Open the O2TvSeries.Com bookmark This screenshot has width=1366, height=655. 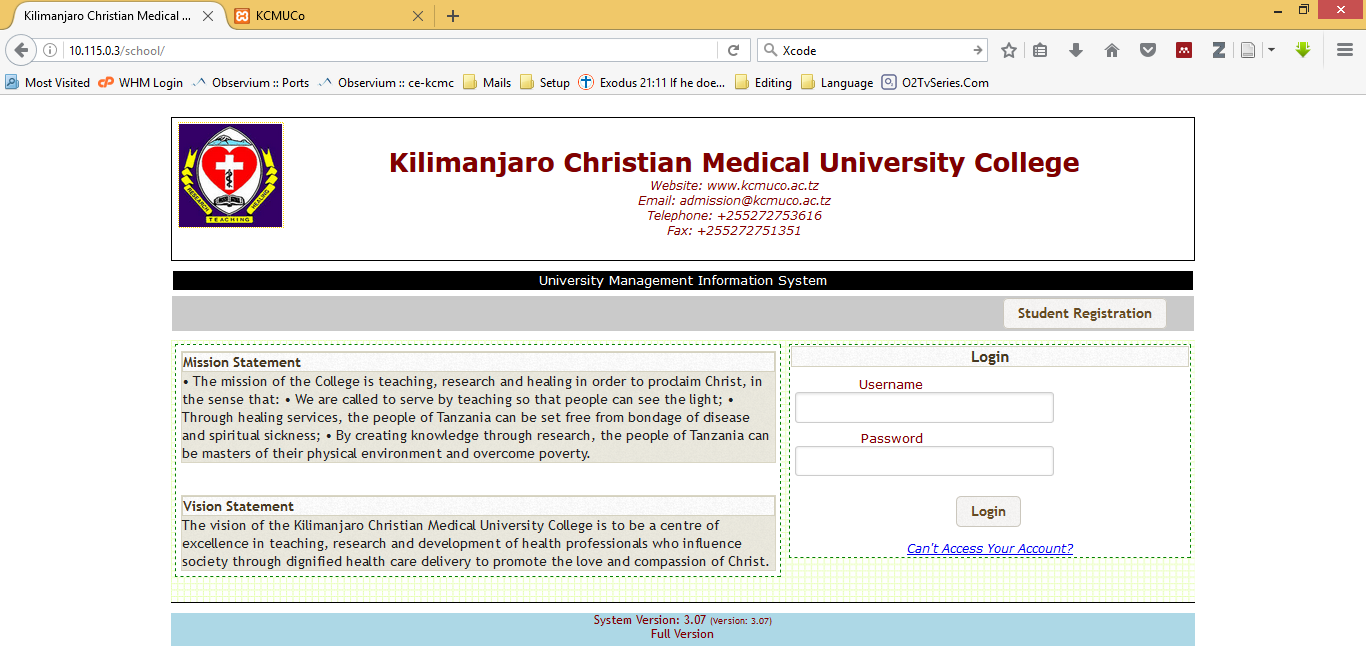tap(935, 83)
